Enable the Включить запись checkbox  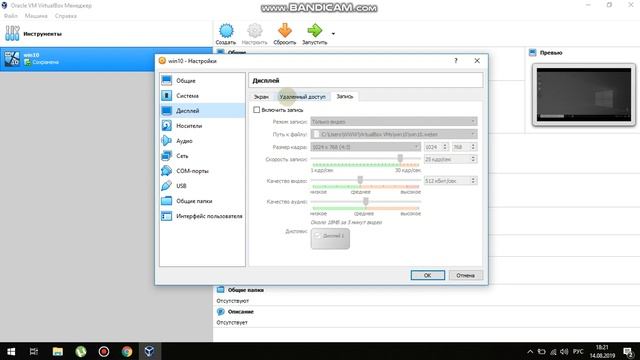tap(256, 110)
